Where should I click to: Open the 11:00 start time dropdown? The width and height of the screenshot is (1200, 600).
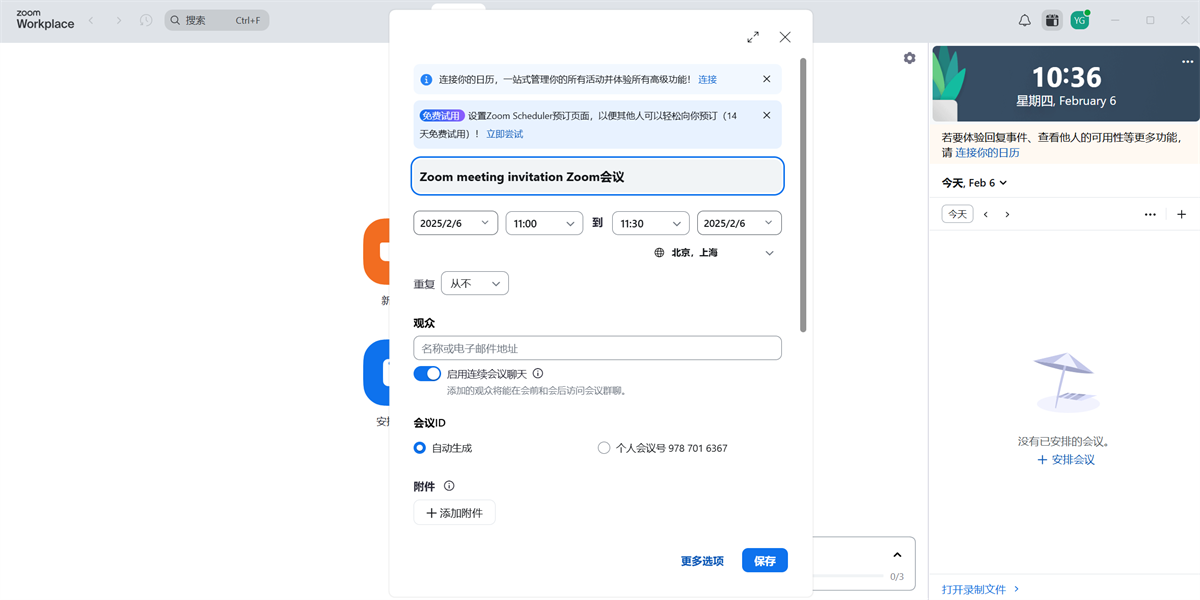pos(544,224)
